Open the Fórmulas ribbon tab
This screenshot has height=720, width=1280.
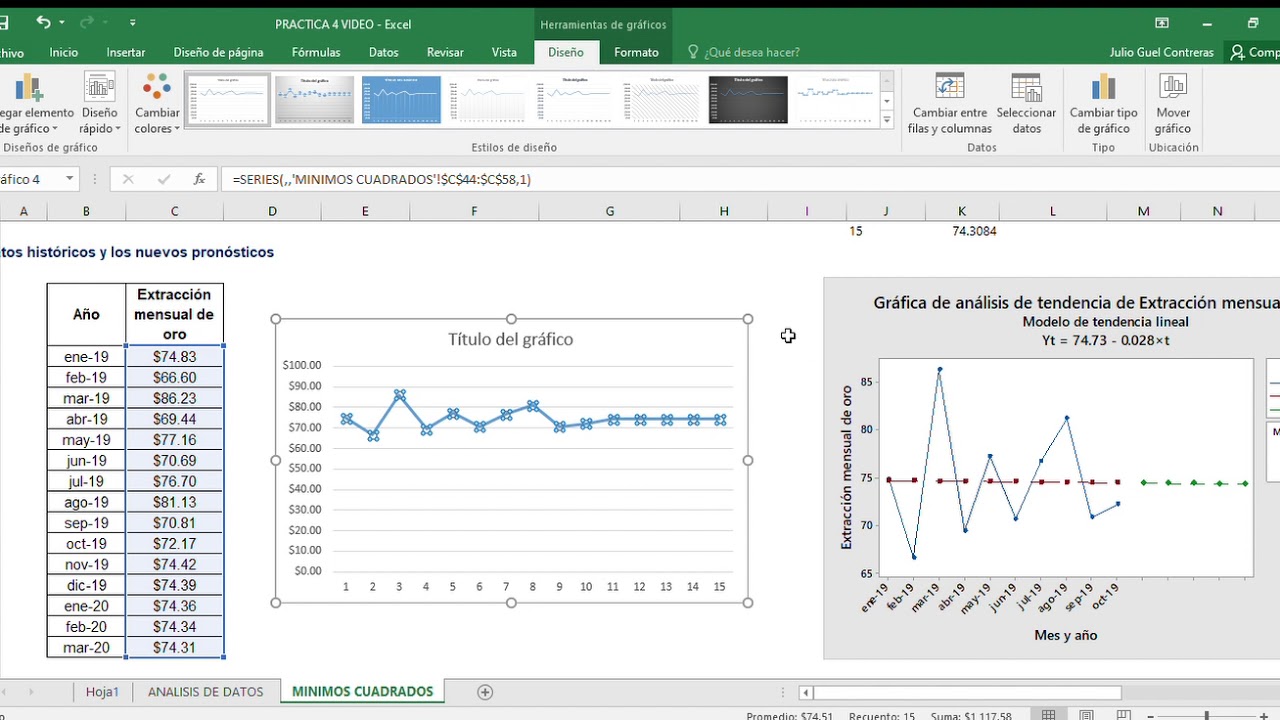316,52
